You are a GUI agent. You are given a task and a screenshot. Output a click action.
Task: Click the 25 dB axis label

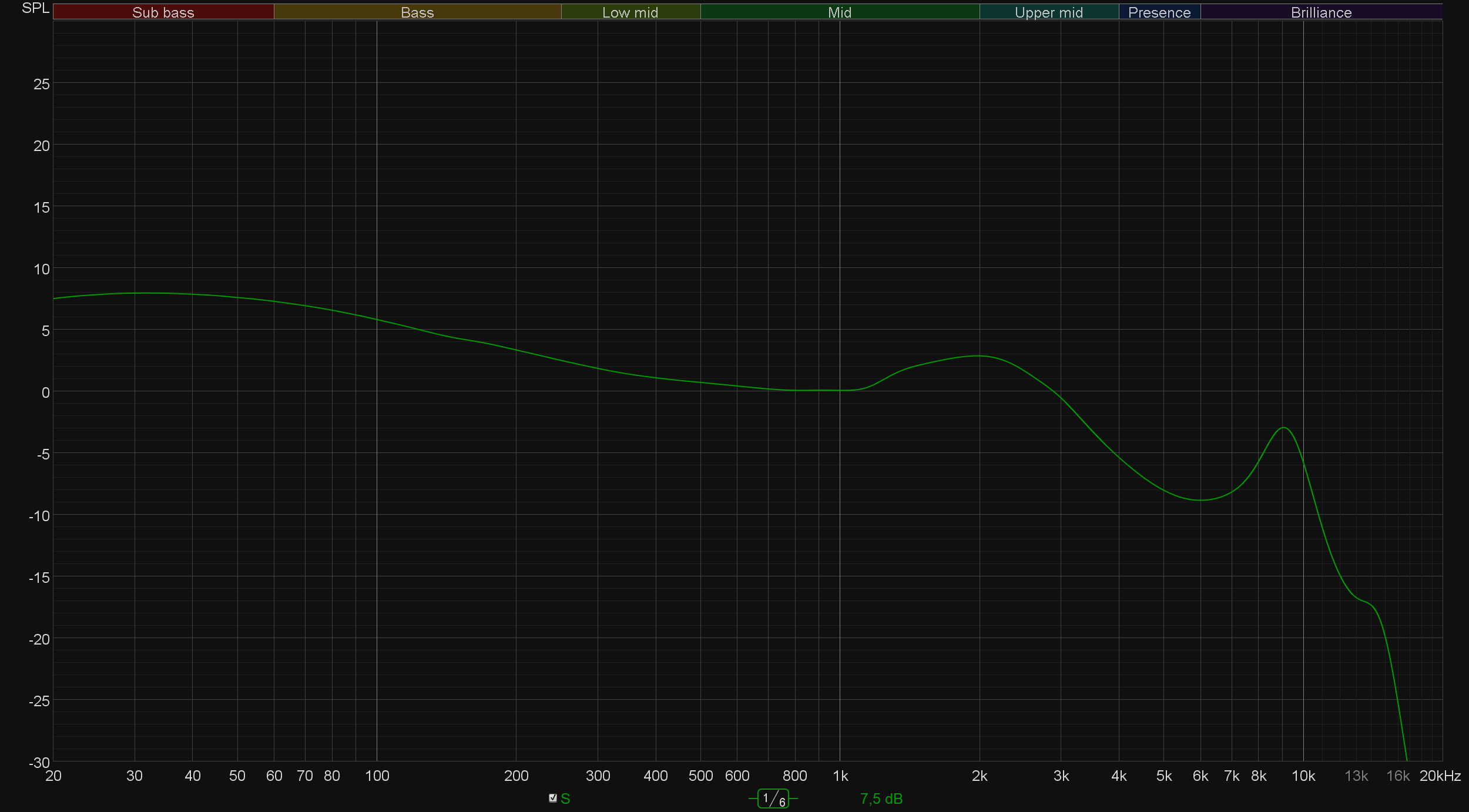pos(42,84)
